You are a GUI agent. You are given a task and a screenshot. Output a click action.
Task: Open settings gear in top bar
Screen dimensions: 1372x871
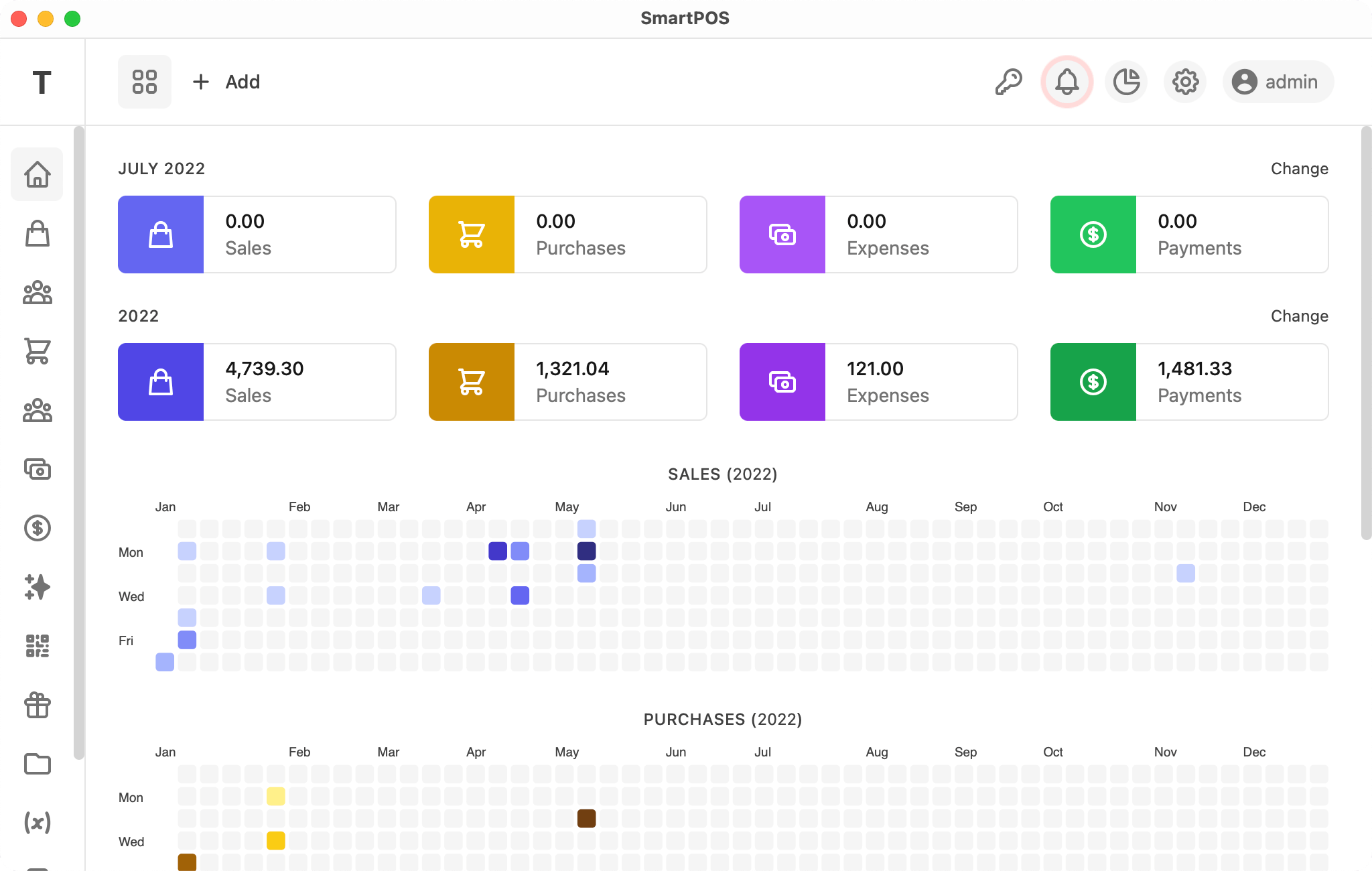click(x=1185, y=82)
